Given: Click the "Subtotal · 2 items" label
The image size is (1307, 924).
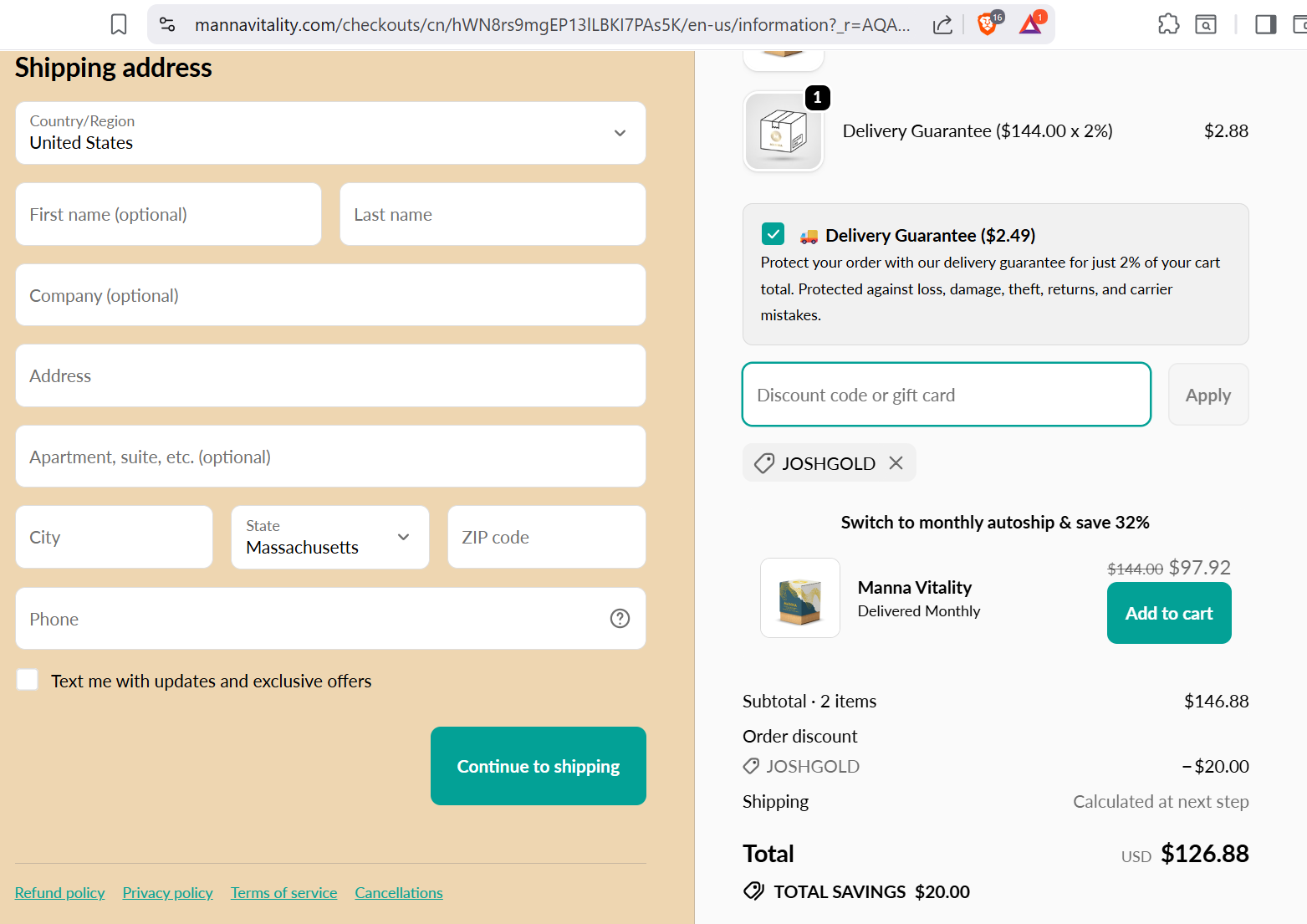Looking at the screenshot, I should click(809, 702).
